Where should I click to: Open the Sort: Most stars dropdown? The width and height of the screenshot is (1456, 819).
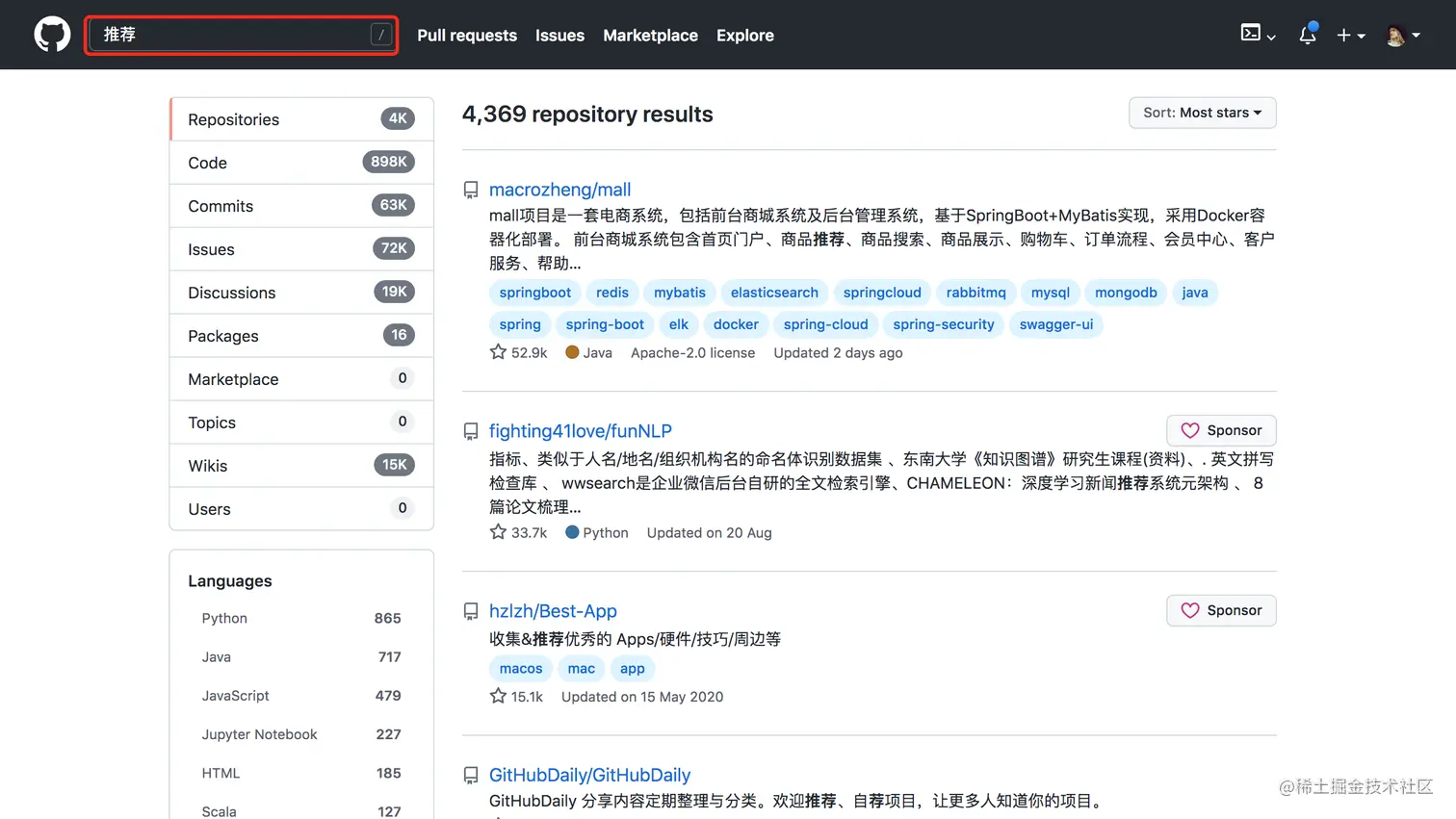(x=1202, y=113)
